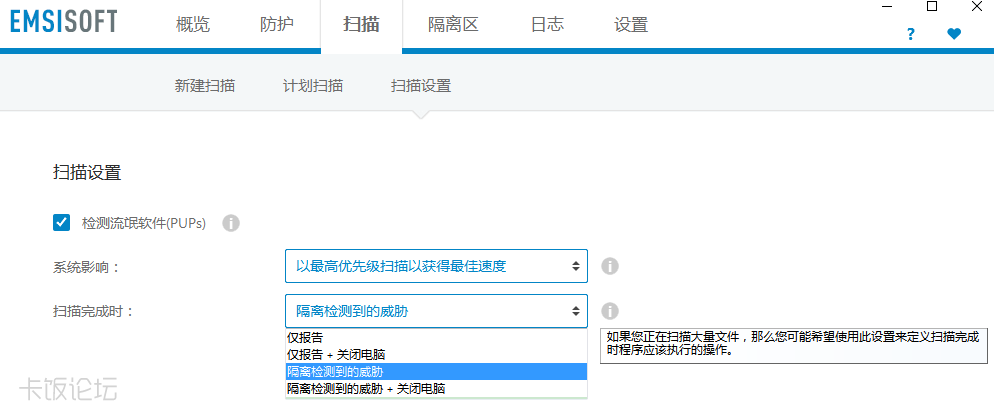Click the 计划扫描 sub-tab link

tap(313, 86)
